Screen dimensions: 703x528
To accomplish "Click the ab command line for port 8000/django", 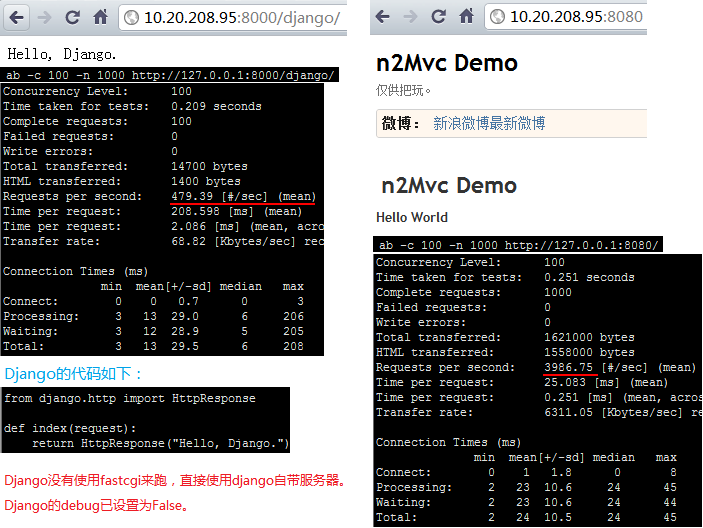I will coord(169,75).
